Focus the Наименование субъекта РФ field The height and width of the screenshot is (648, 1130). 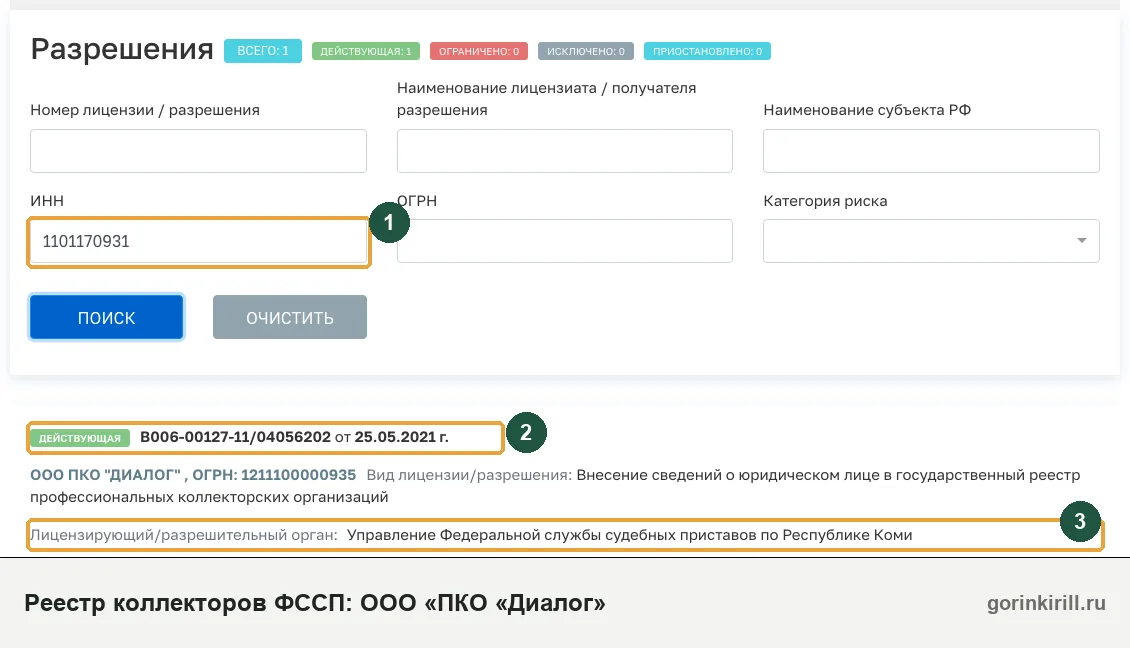tap(931, 151)
